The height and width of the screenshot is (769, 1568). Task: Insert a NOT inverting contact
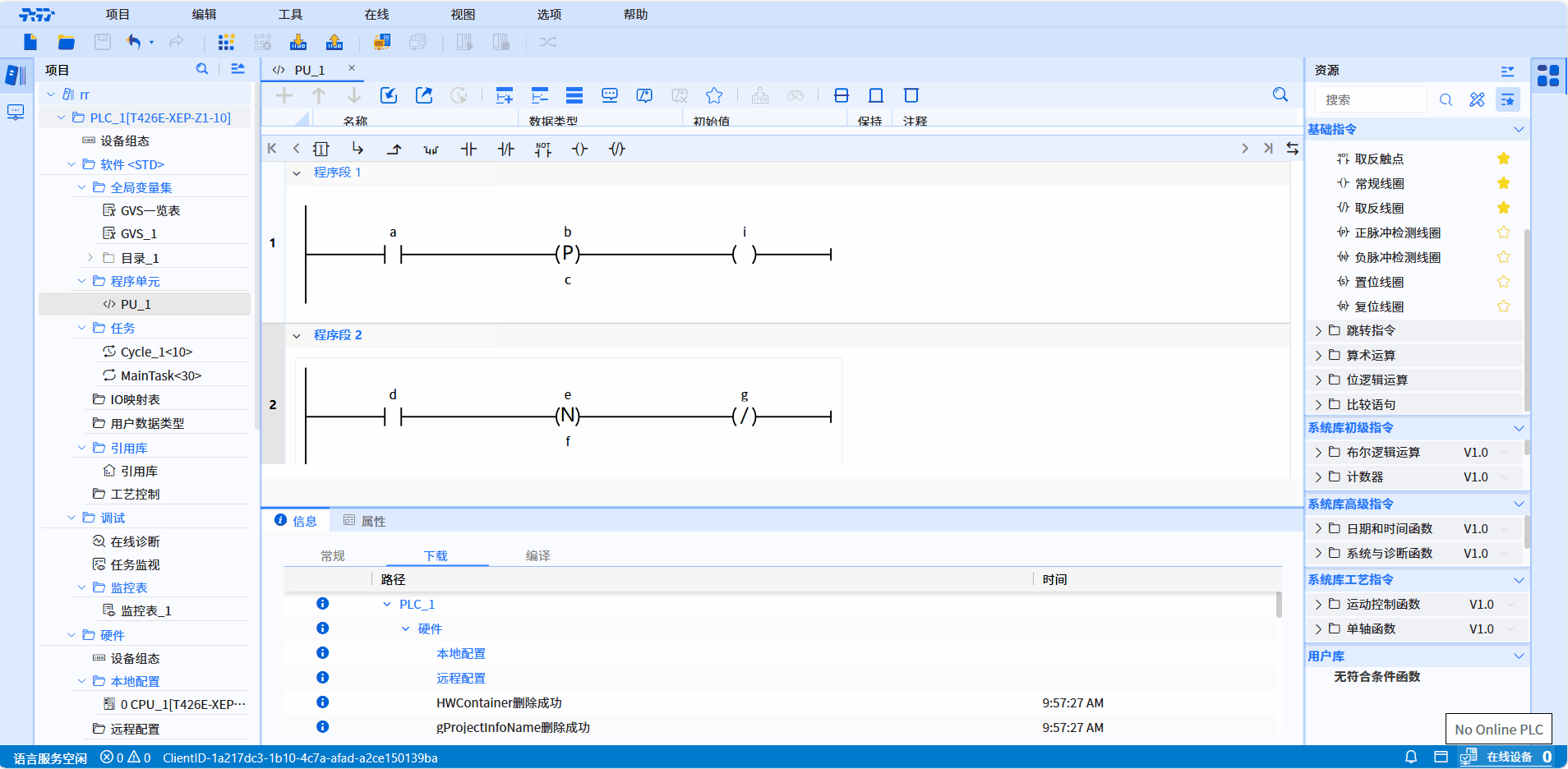tap(542, 149)
